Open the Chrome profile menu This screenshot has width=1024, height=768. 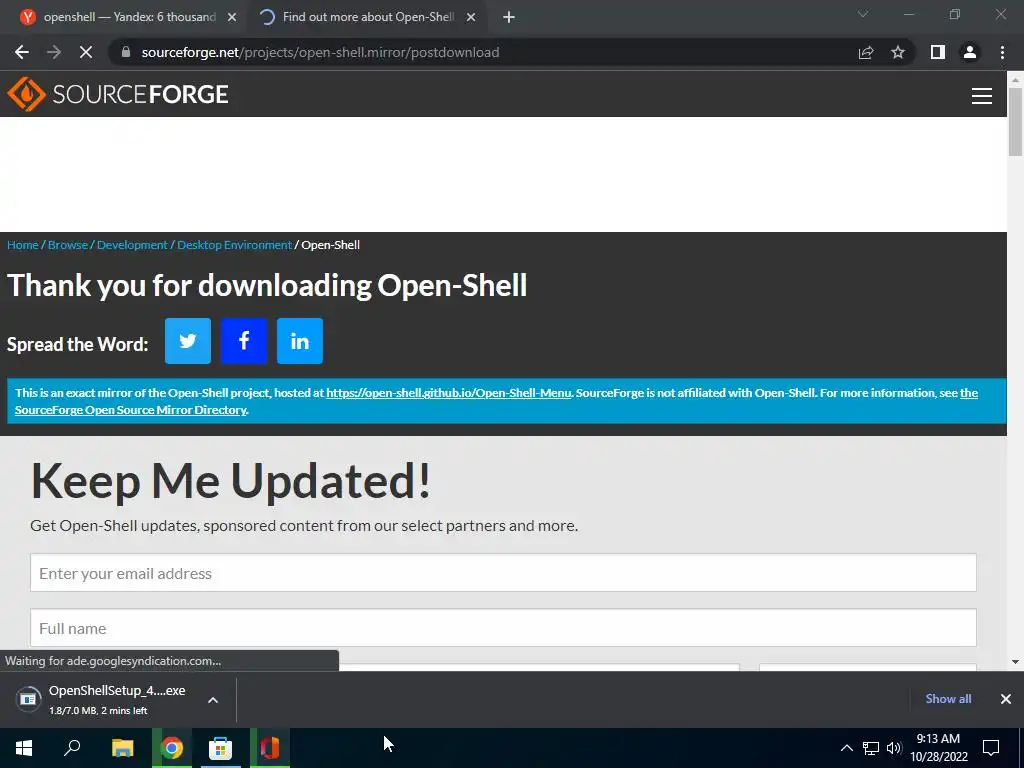[x=970, y=52]
